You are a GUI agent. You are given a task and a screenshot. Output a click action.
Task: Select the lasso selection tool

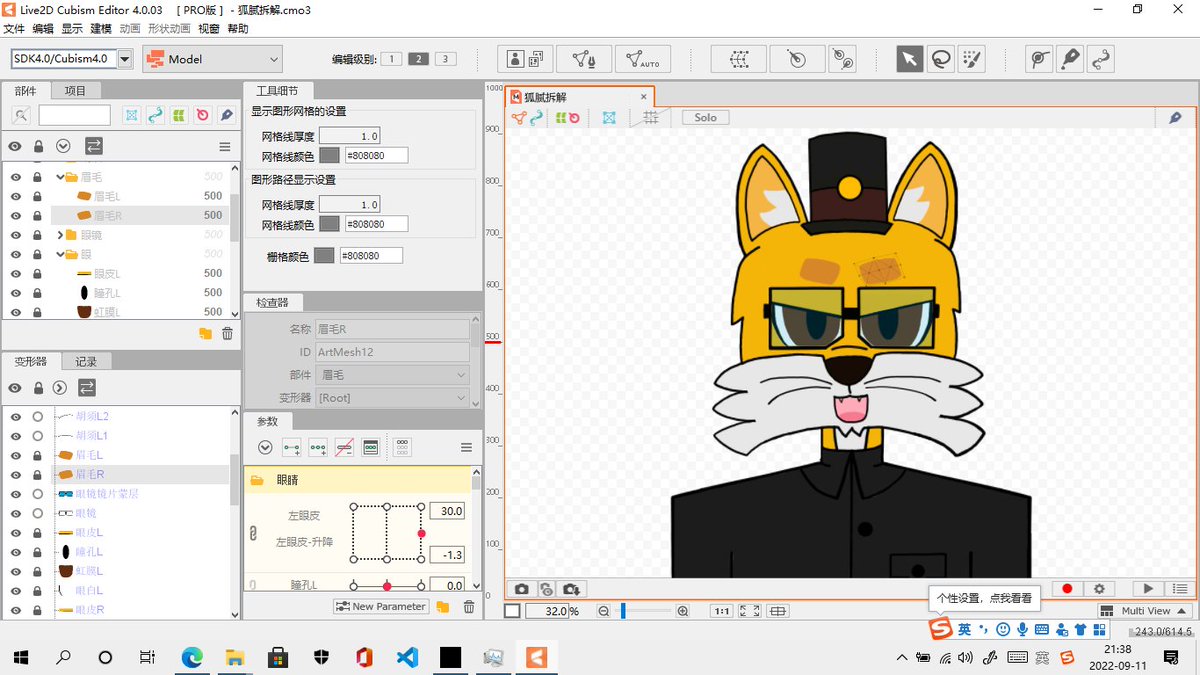click(941, 59)
